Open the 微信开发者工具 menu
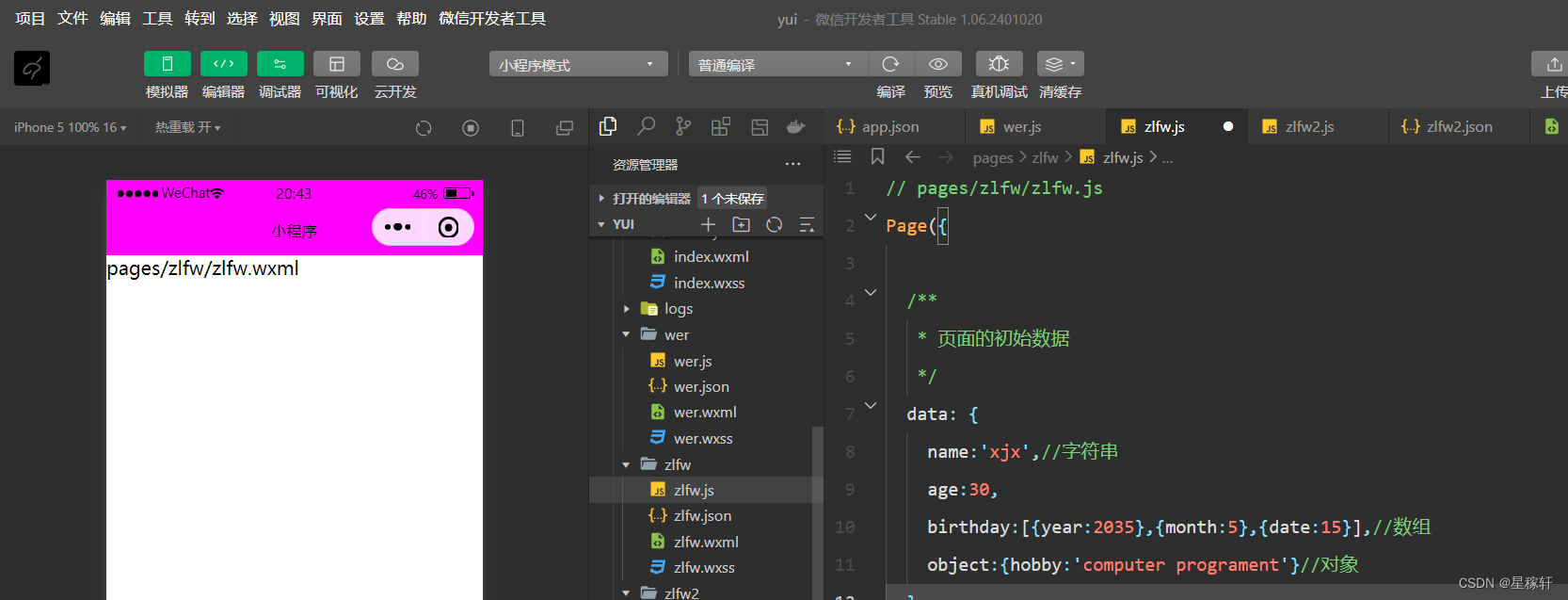 [x=492, y=19]
